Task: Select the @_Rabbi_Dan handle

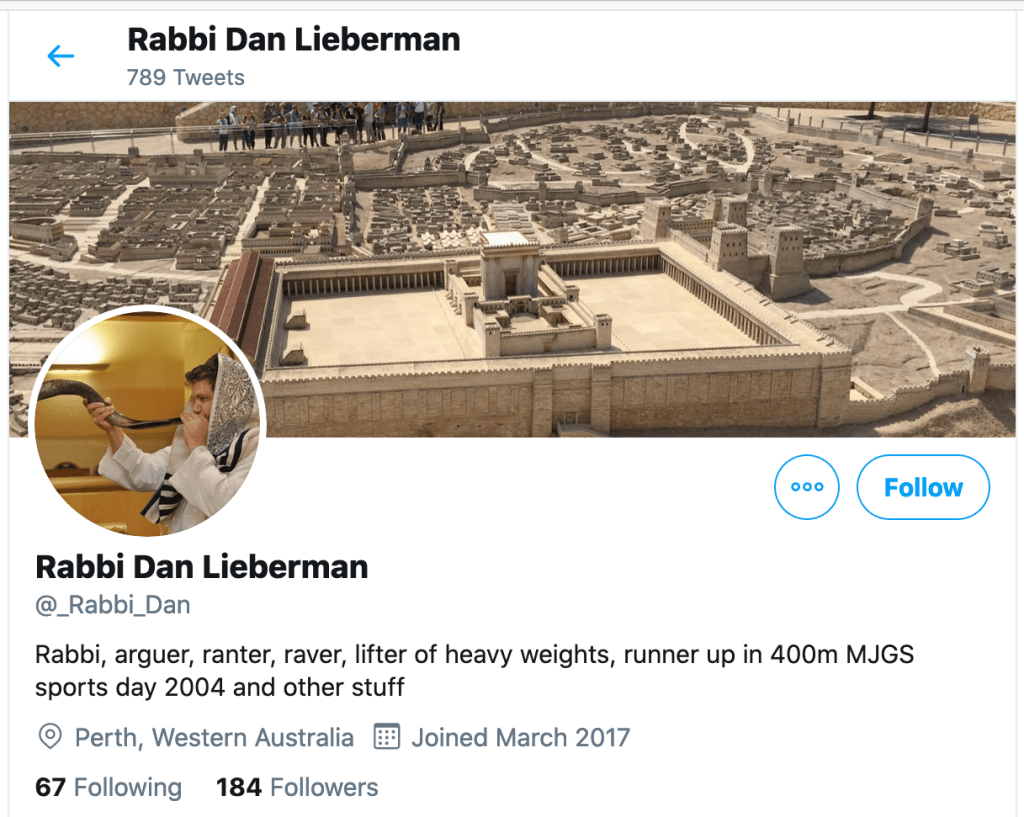Action: point(112,605)
